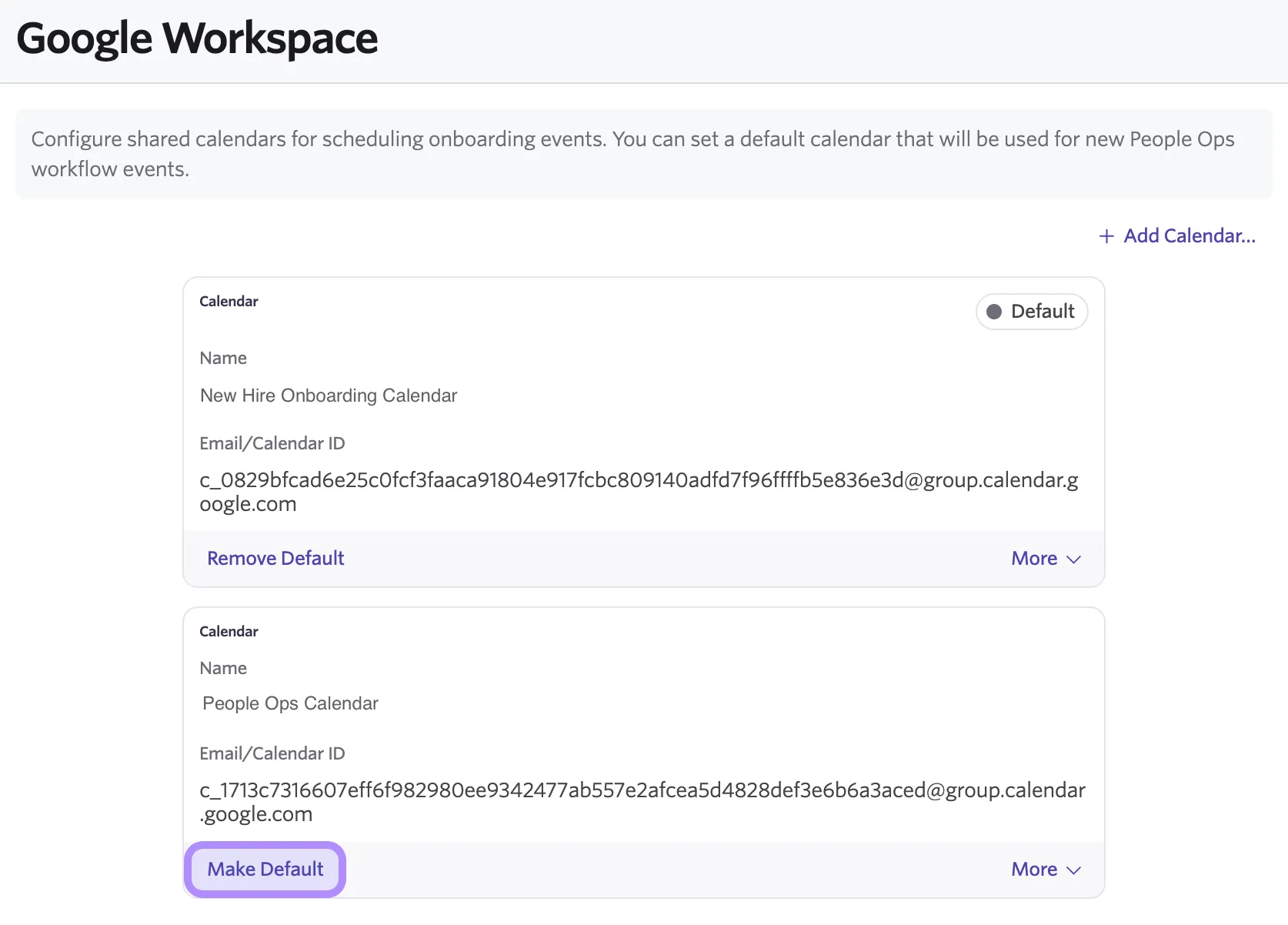This screenshot has height=925, width=1288.
Task: Expand More menu for People Ops Calendar
Action: pyautogui.click(x=1046, y=870)
